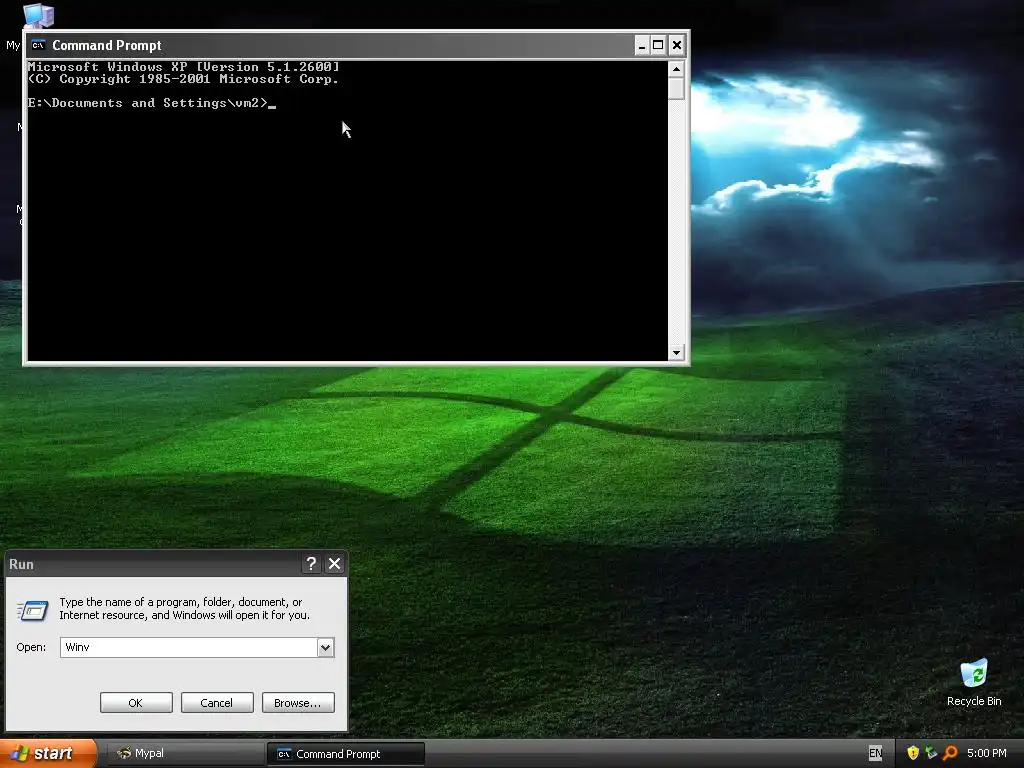Click the Recycle Bin label text
Screen dimensions: 1024x768
(974, 701)
